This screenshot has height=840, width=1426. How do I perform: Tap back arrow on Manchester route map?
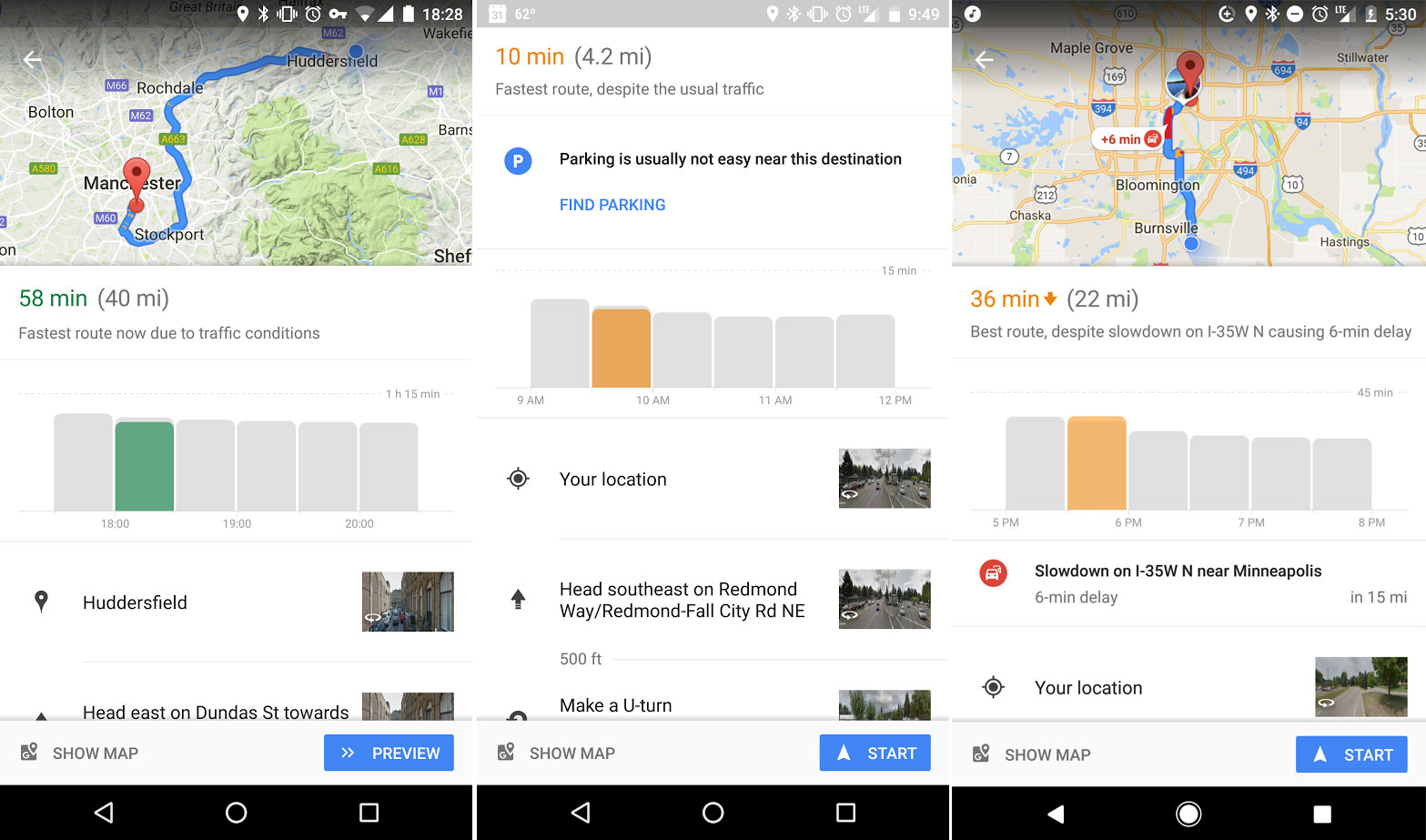[33, 60]
